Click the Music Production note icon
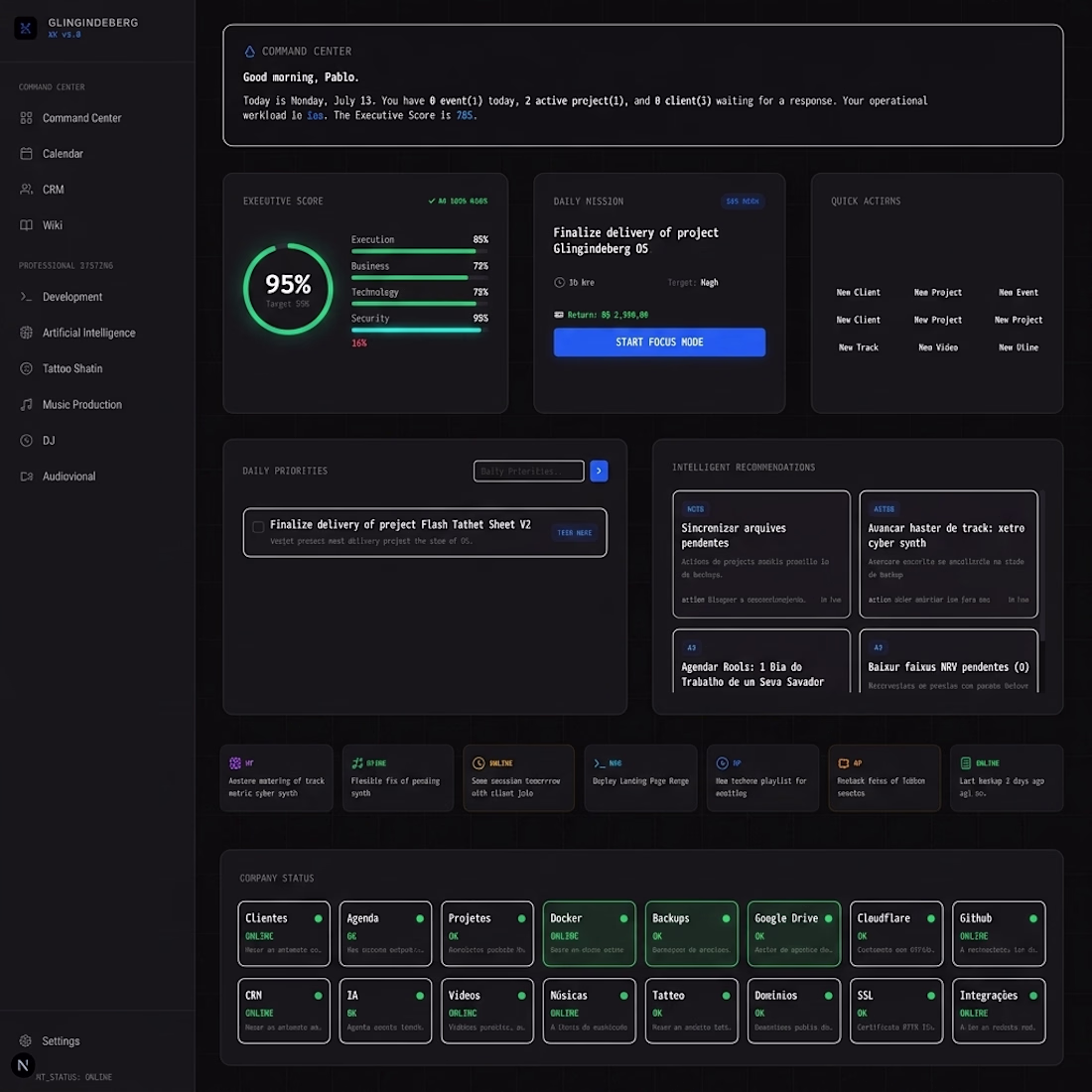1092x1092 pixels. coord(27,405)
